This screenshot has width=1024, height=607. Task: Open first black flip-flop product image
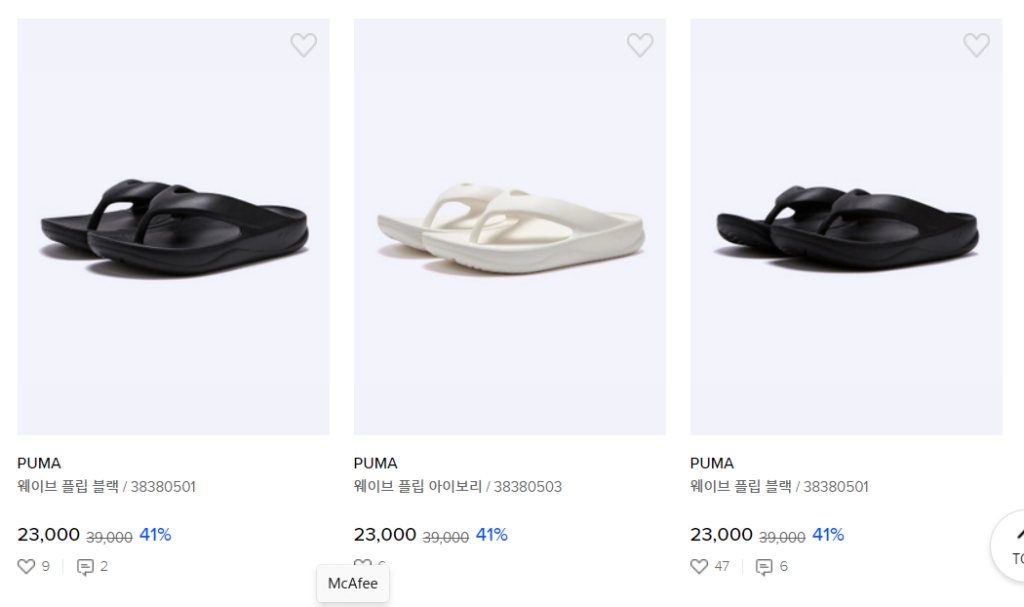pos(173,227)
